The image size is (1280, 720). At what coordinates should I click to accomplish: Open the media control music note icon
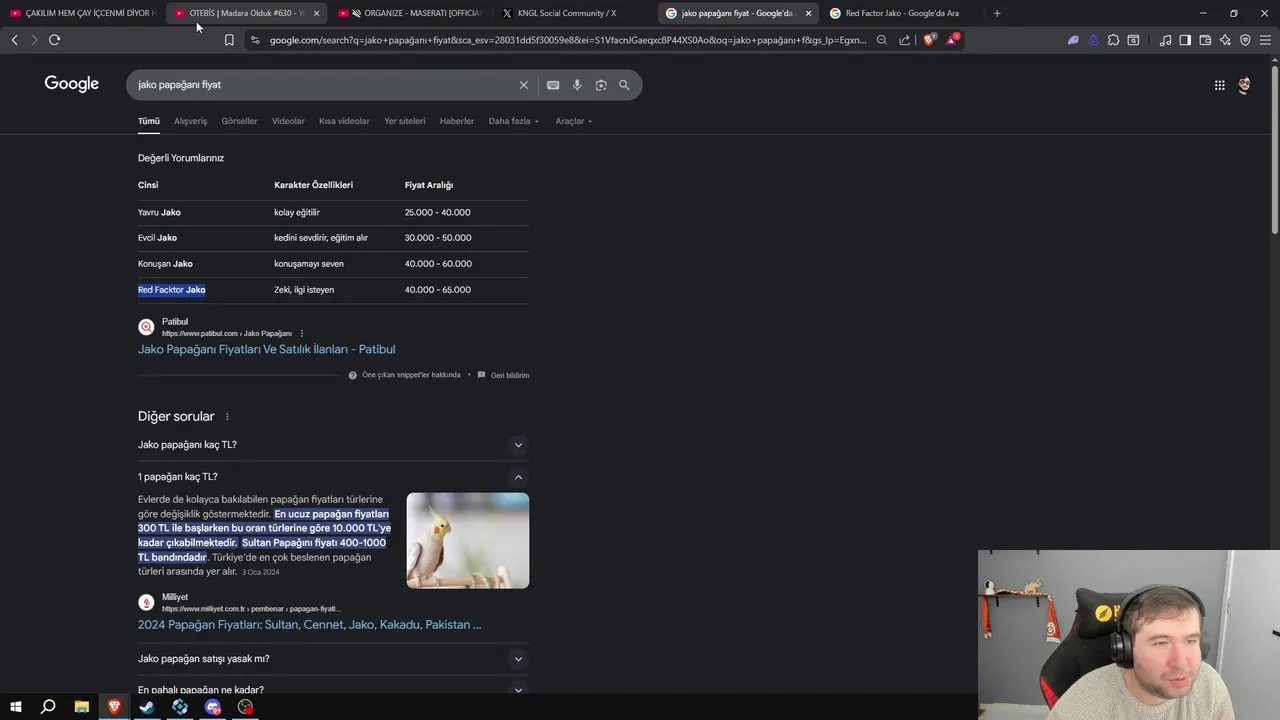[x=1165, y=40]
